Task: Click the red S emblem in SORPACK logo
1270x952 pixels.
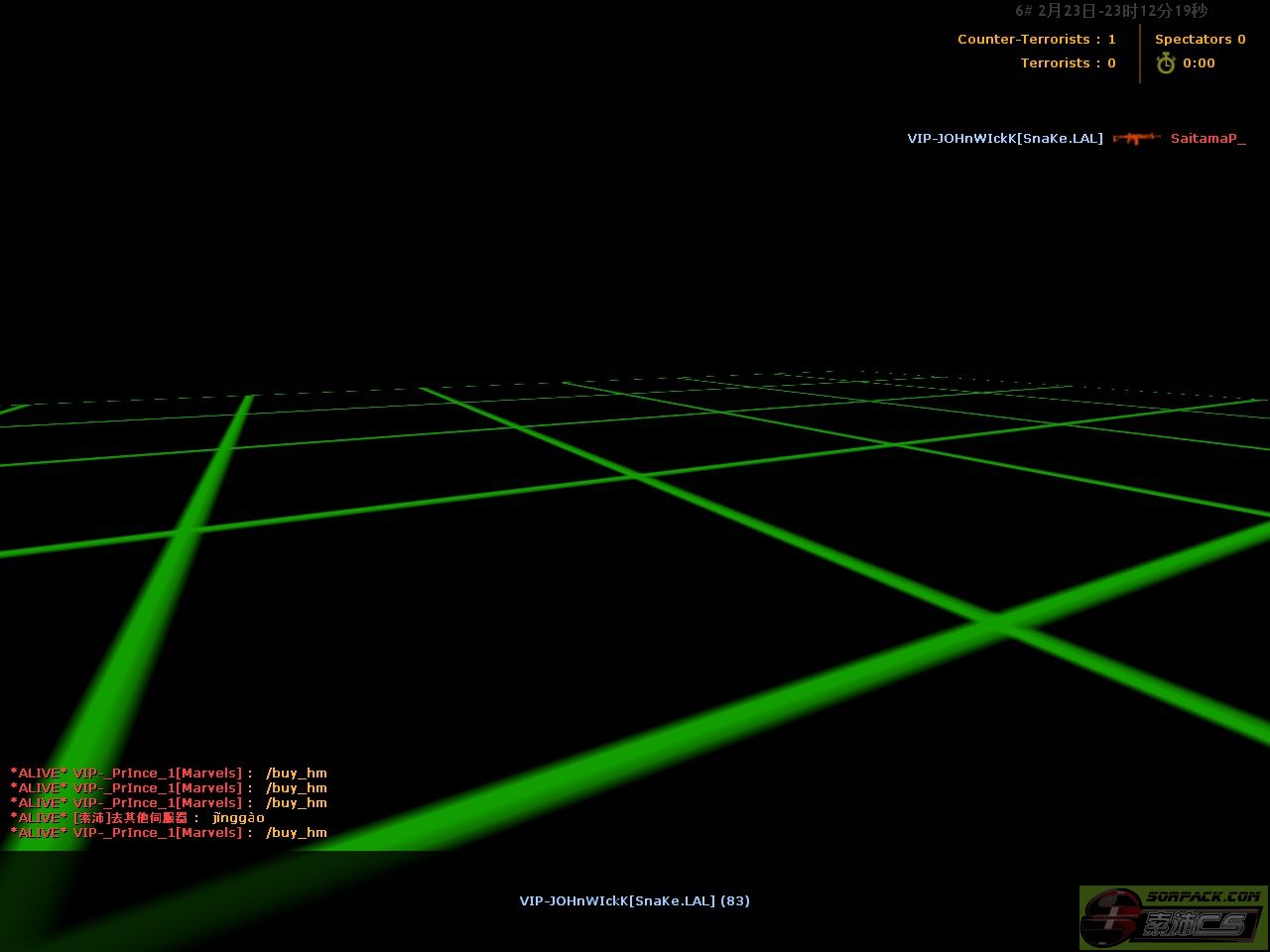Action: click(x=1112, y=919)
